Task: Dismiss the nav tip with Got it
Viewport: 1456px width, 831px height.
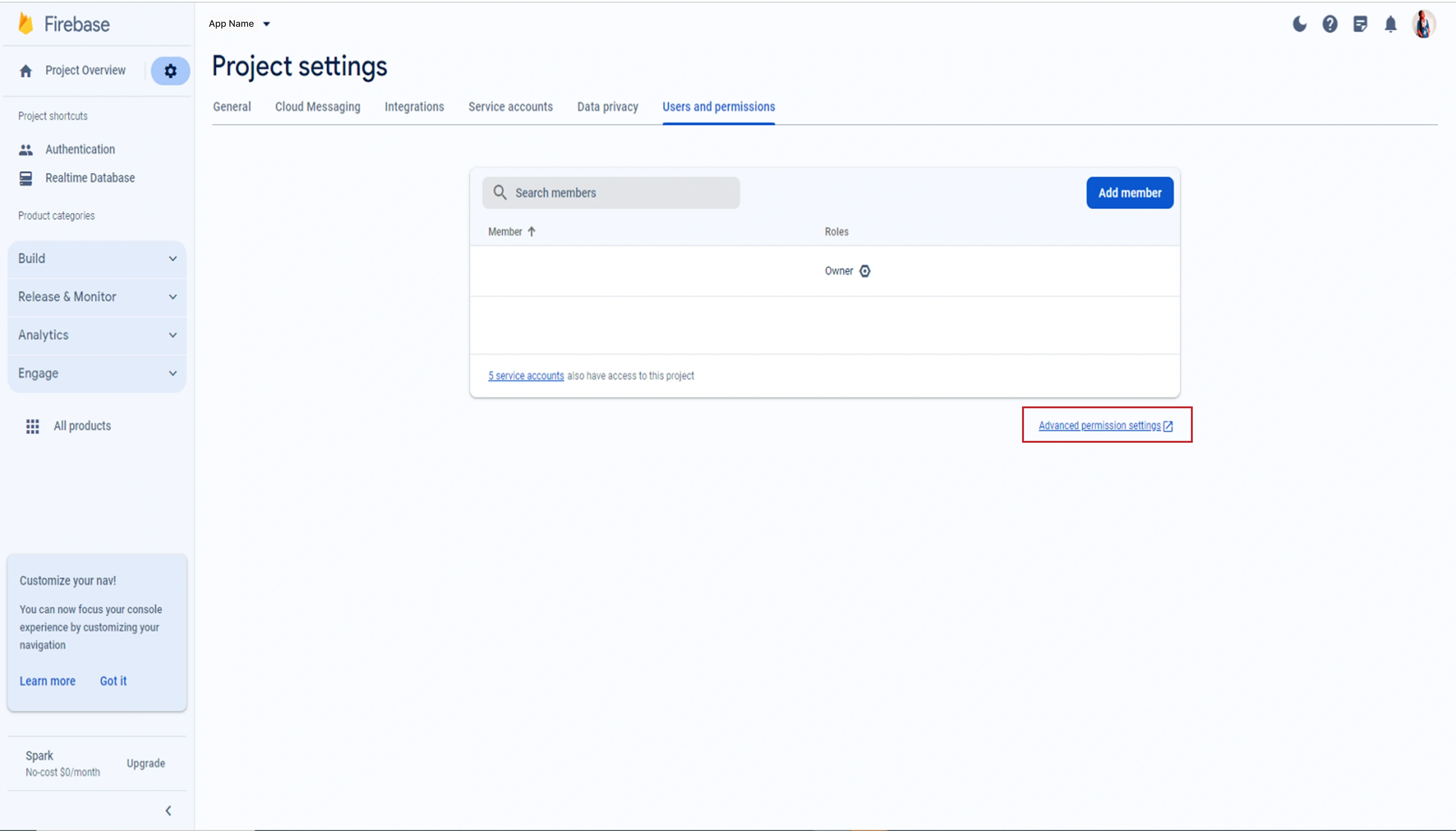Action: [x=113, y=681]
